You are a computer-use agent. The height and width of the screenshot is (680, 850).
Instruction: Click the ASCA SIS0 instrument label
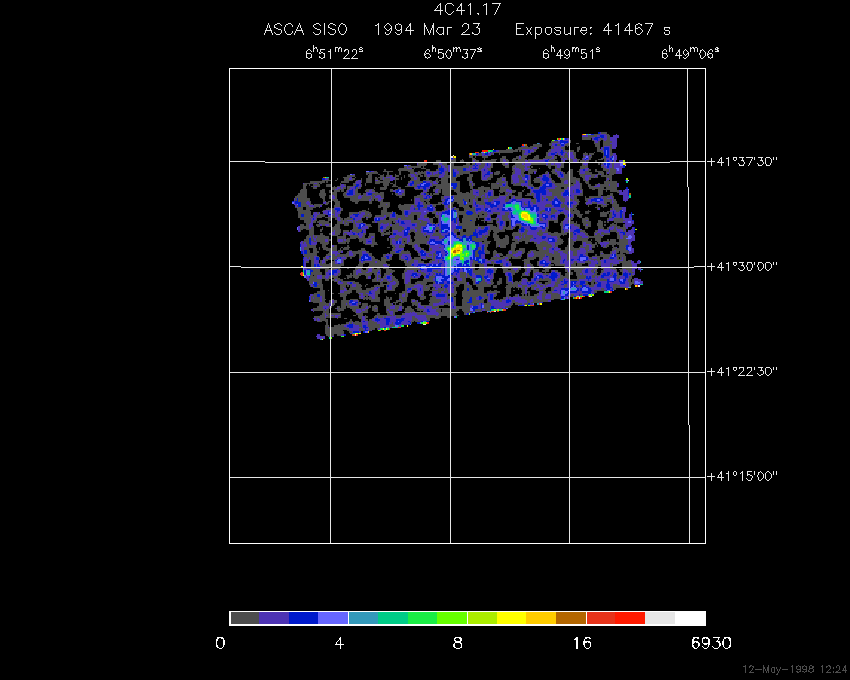(305, 29)
